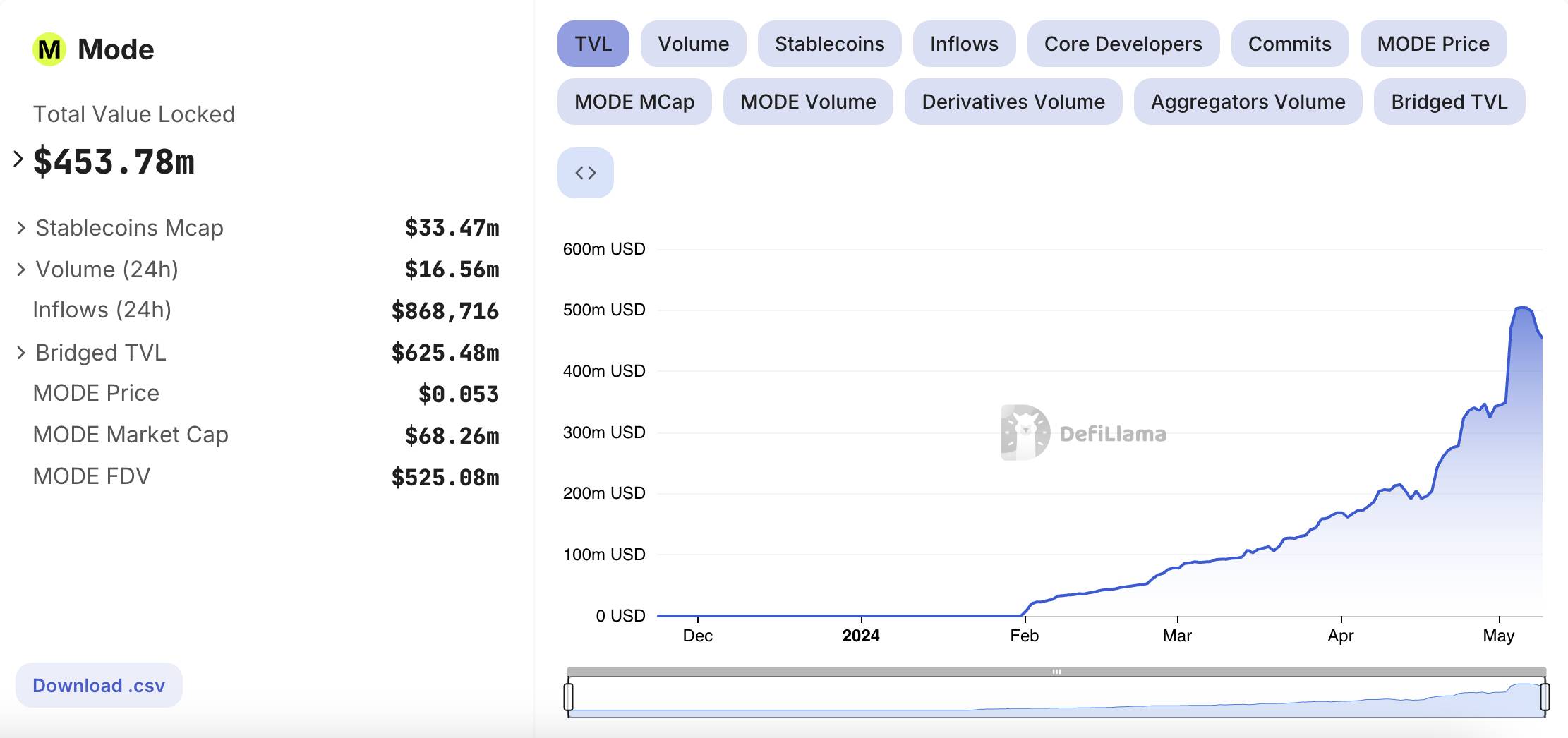Image resolution: width=1568 pixels, height=738 pixels.
Task: Click the grey bar above range selector
Action: pyautogui.click(x=1056, y=672)
